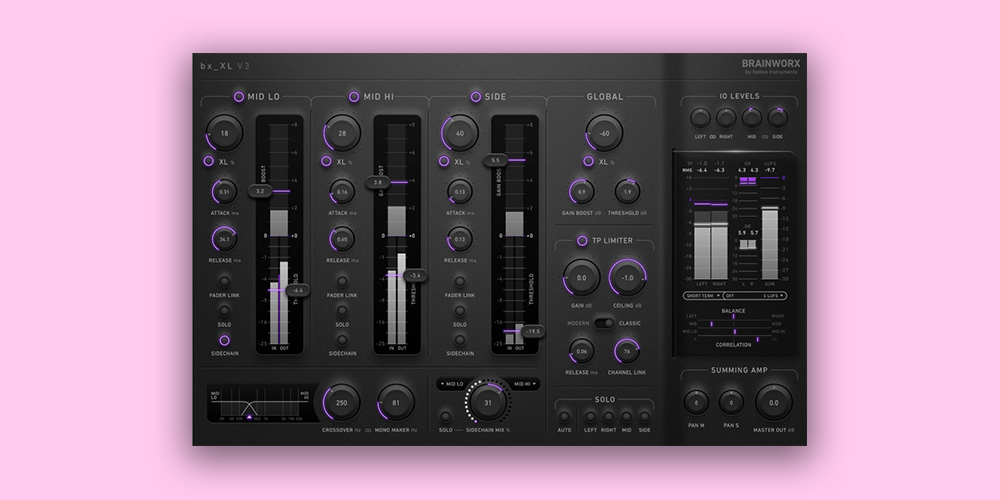Click the MID HI XL knob showing 28

tap(342, 133)
